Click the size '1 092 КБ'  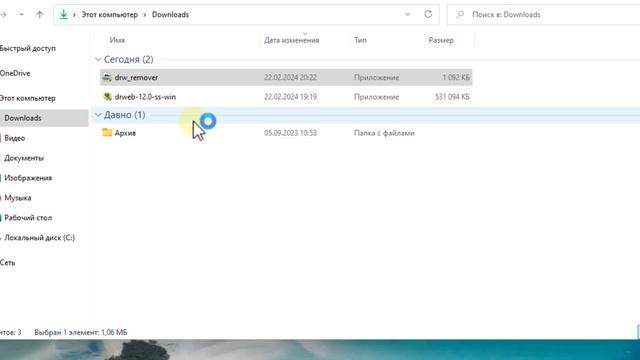(456, 77)
